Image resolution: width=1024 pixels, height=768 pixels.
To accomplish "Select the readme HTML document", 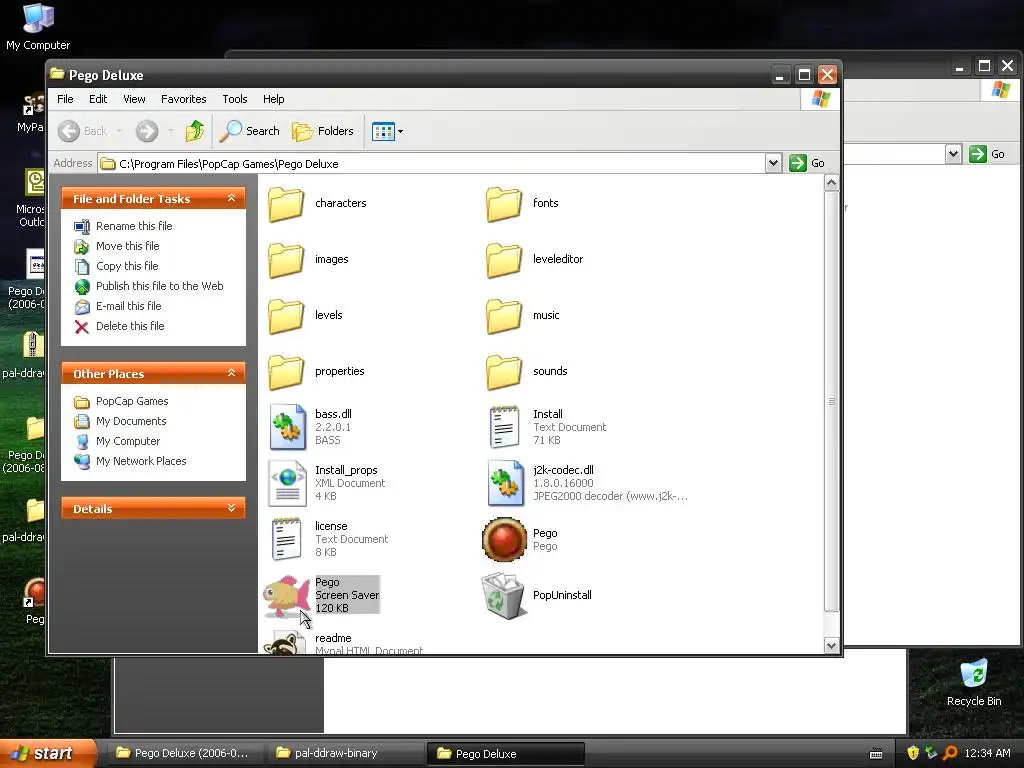I will 343,643.
